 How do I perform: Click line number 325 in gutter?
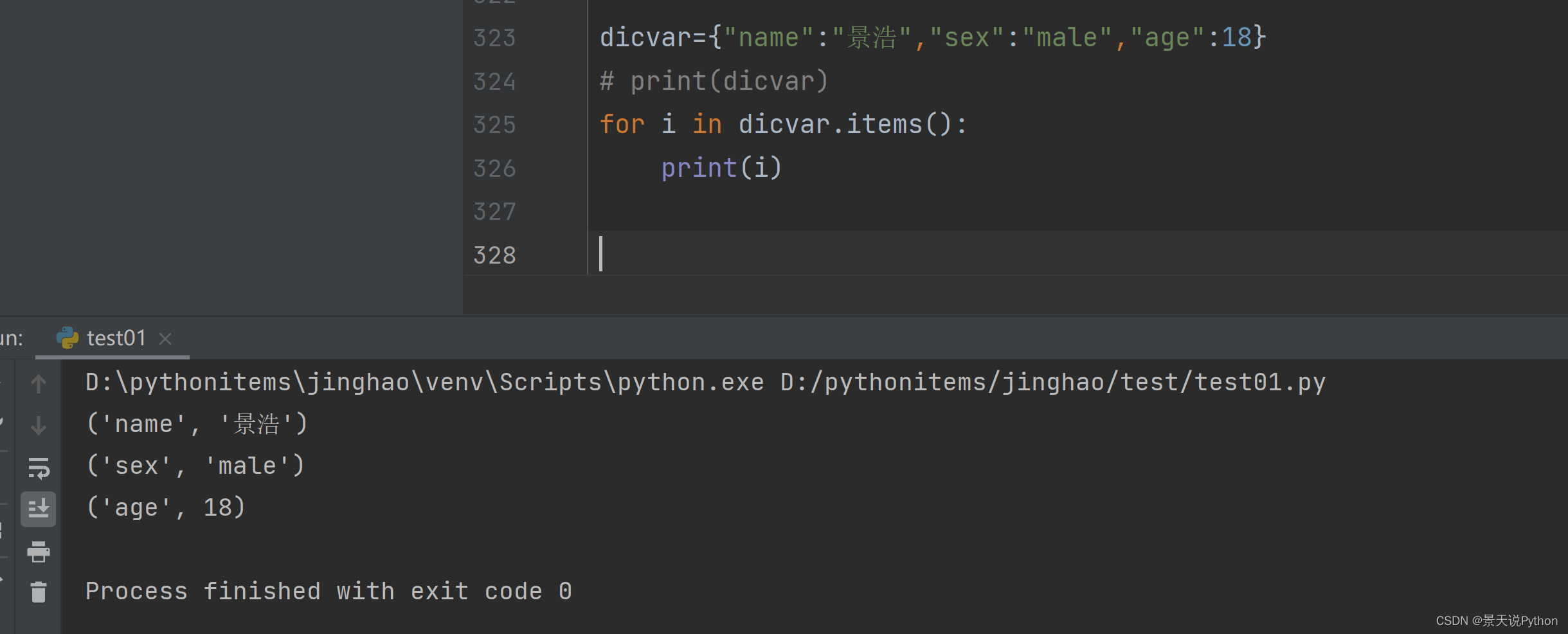pyautogui.click(x=494, y=125)
